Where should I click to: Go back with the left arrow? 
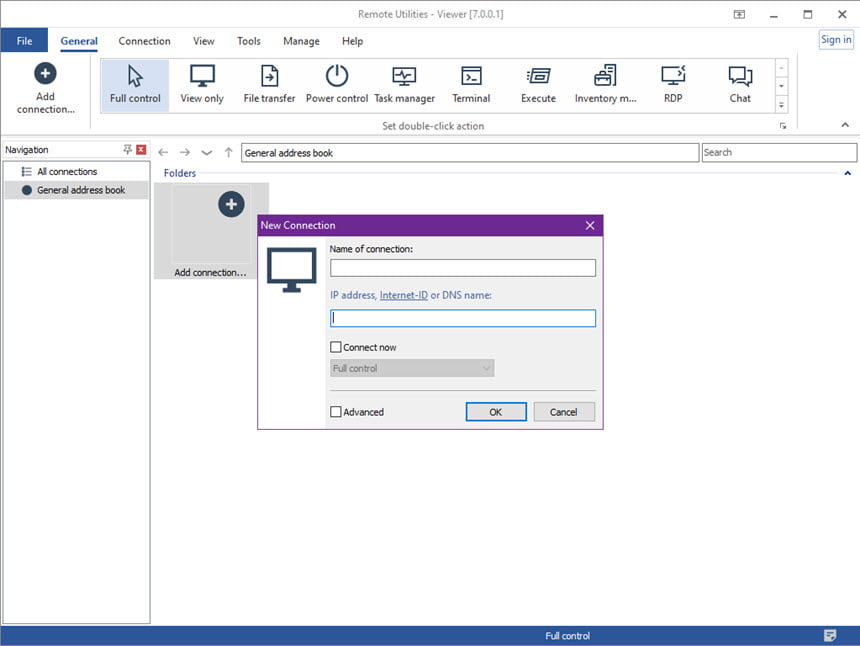tap(163, 152)
